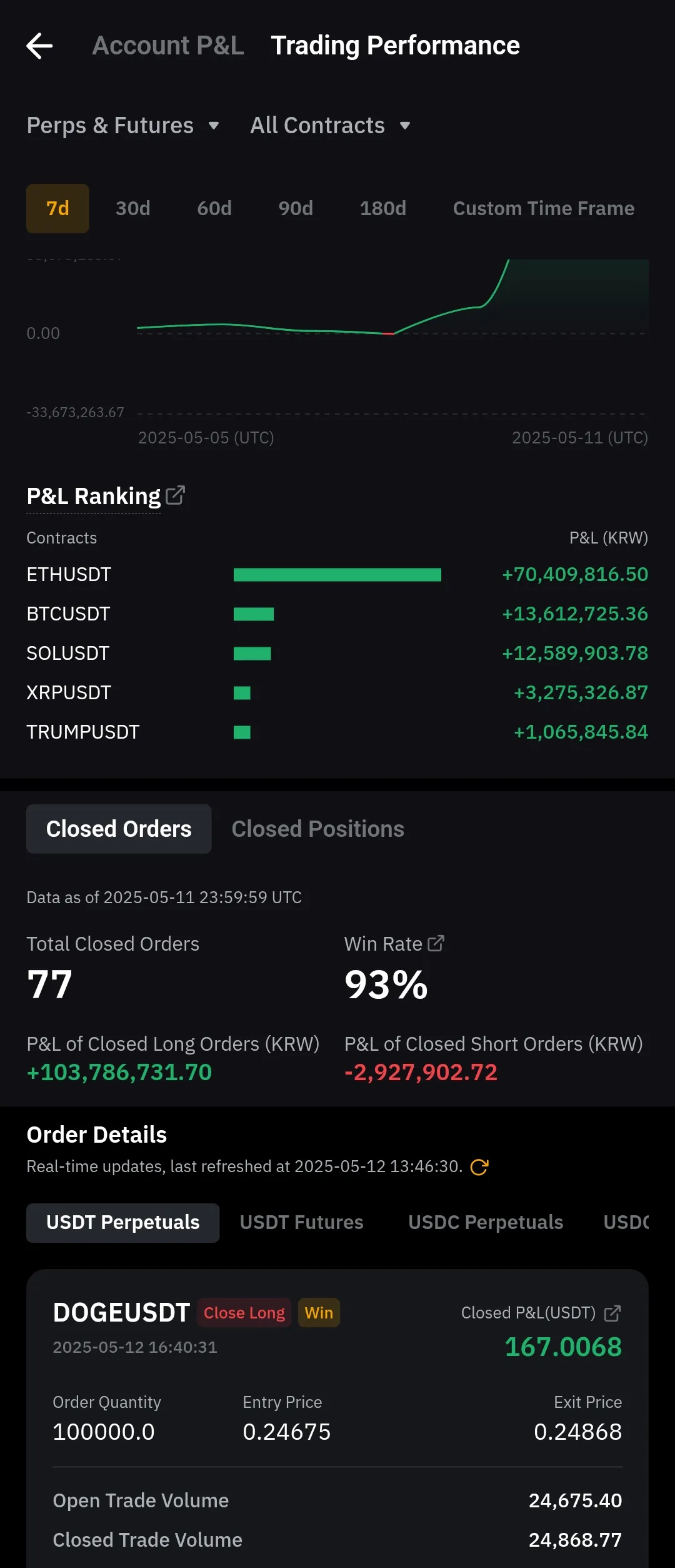Screen dimensions: 675x1568
Task: Click the P&L Ranking heading link
Action: coord(94,496)
